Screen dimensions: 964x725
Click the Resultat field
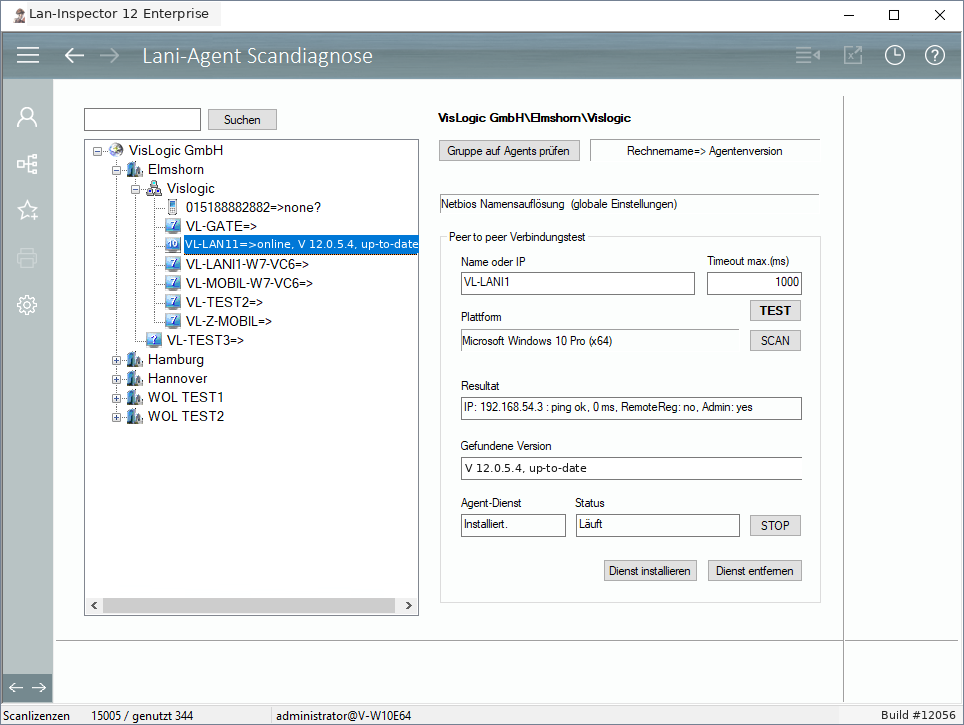pyautogui.click(x=631, y=408)
